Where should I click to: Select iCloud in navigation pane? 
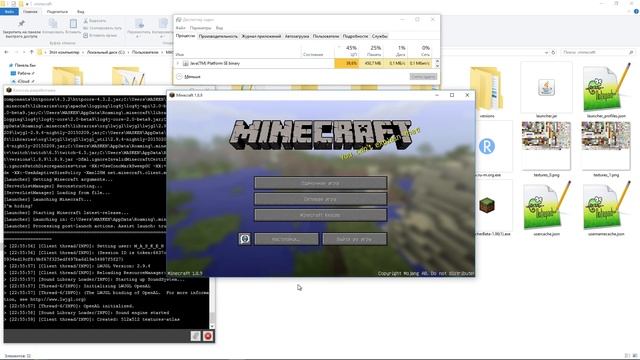23,82
